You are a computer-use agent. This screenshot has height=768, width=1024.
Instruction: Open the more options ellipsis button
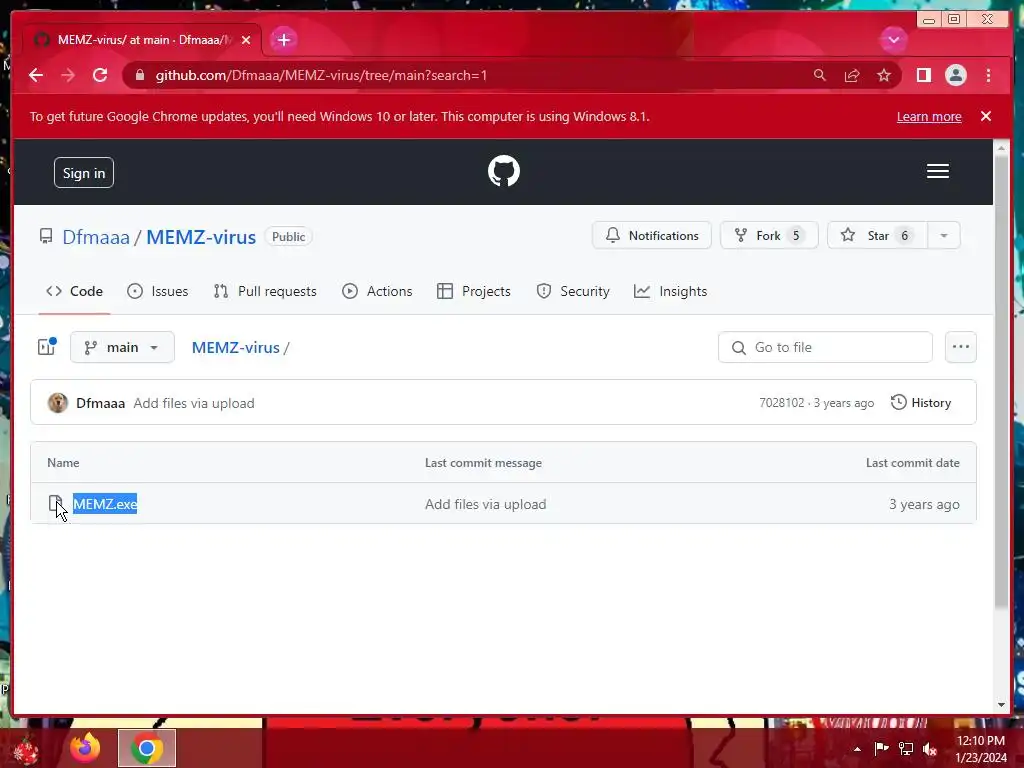pos(960,347)
